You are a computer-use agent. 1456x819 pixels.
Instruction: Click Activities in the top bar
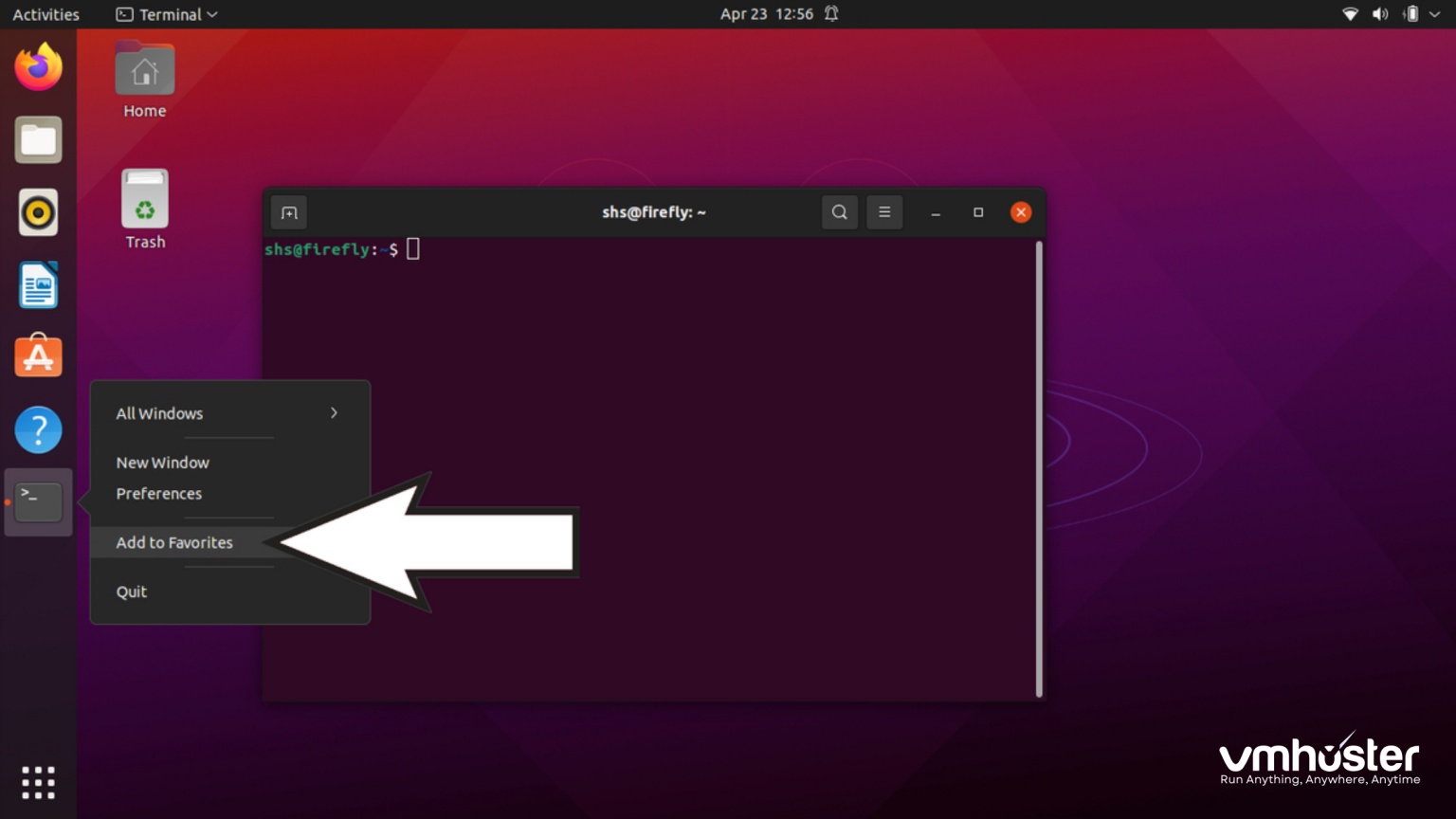(x=45, y=14)
